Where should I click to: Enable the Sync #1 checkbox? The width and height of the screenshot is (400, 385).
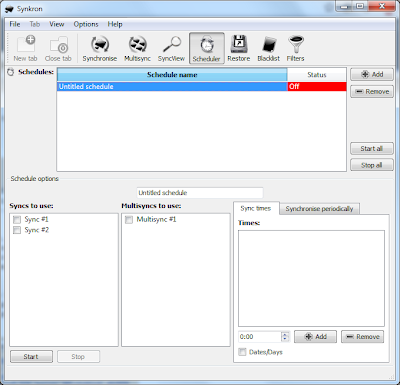pyautogui.click(x=17, y=220)
